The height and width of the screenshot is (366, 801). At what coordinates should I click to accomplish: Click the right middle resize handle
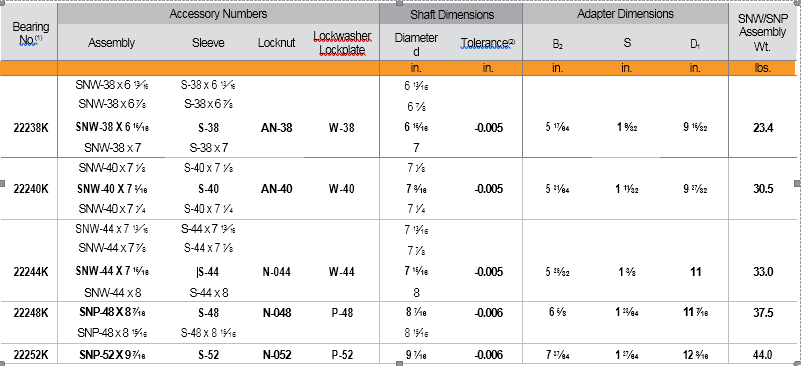[797, 183]
